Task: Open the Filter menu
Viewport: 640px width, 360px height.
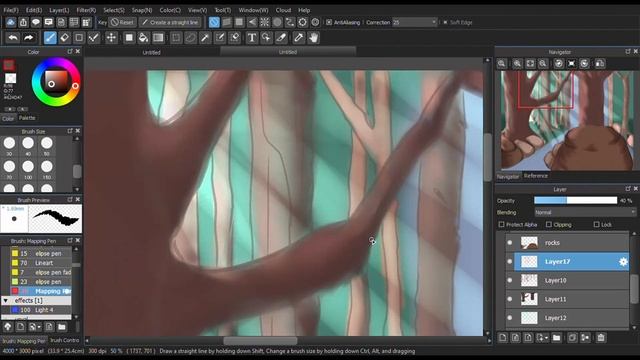Action: point(86,10)
